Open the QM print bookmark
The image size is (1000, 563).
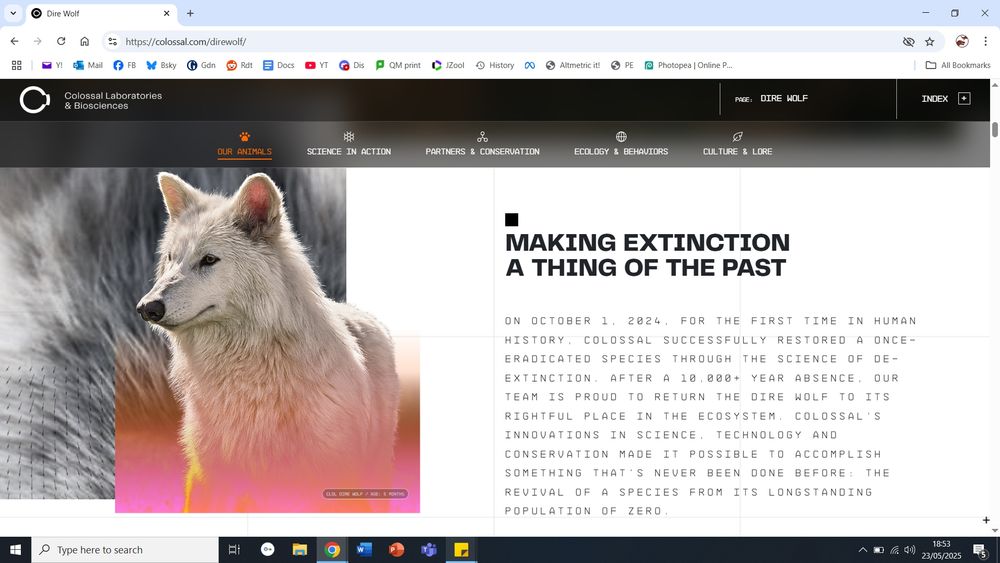[x=398, y=65]
